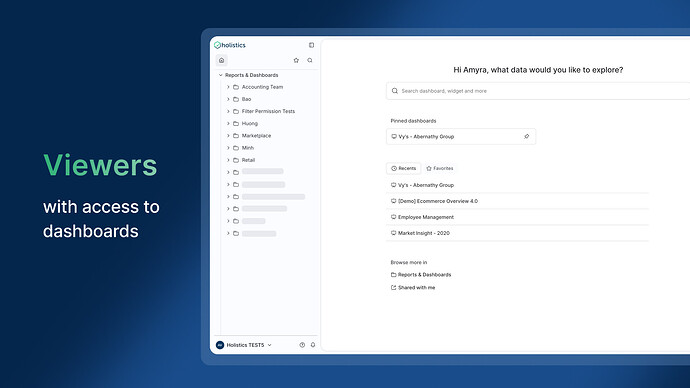
Task: Select the Retail folder label
Action: pos(248,160)
